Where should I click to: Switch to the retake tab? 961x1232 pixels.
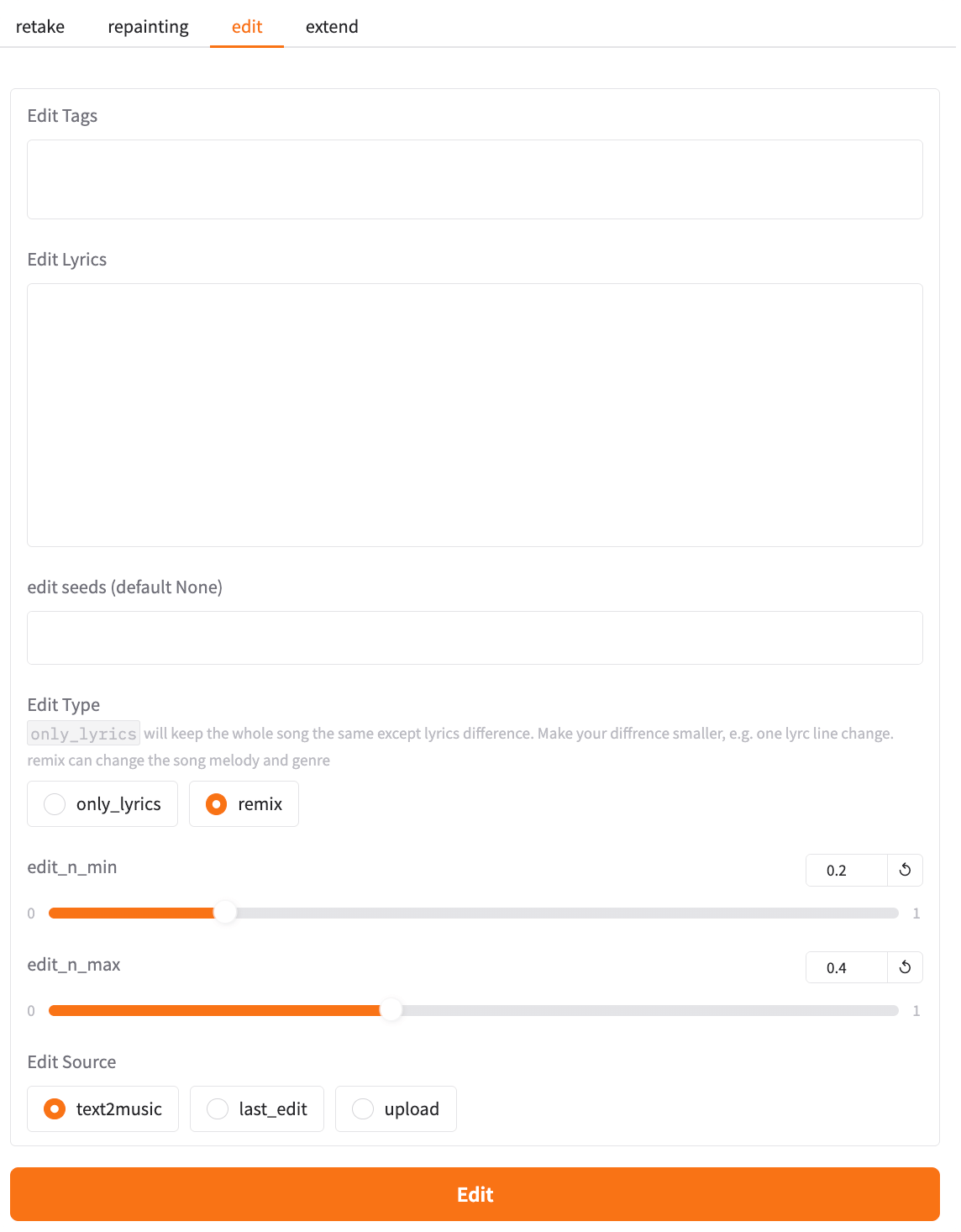pos(40,26)
